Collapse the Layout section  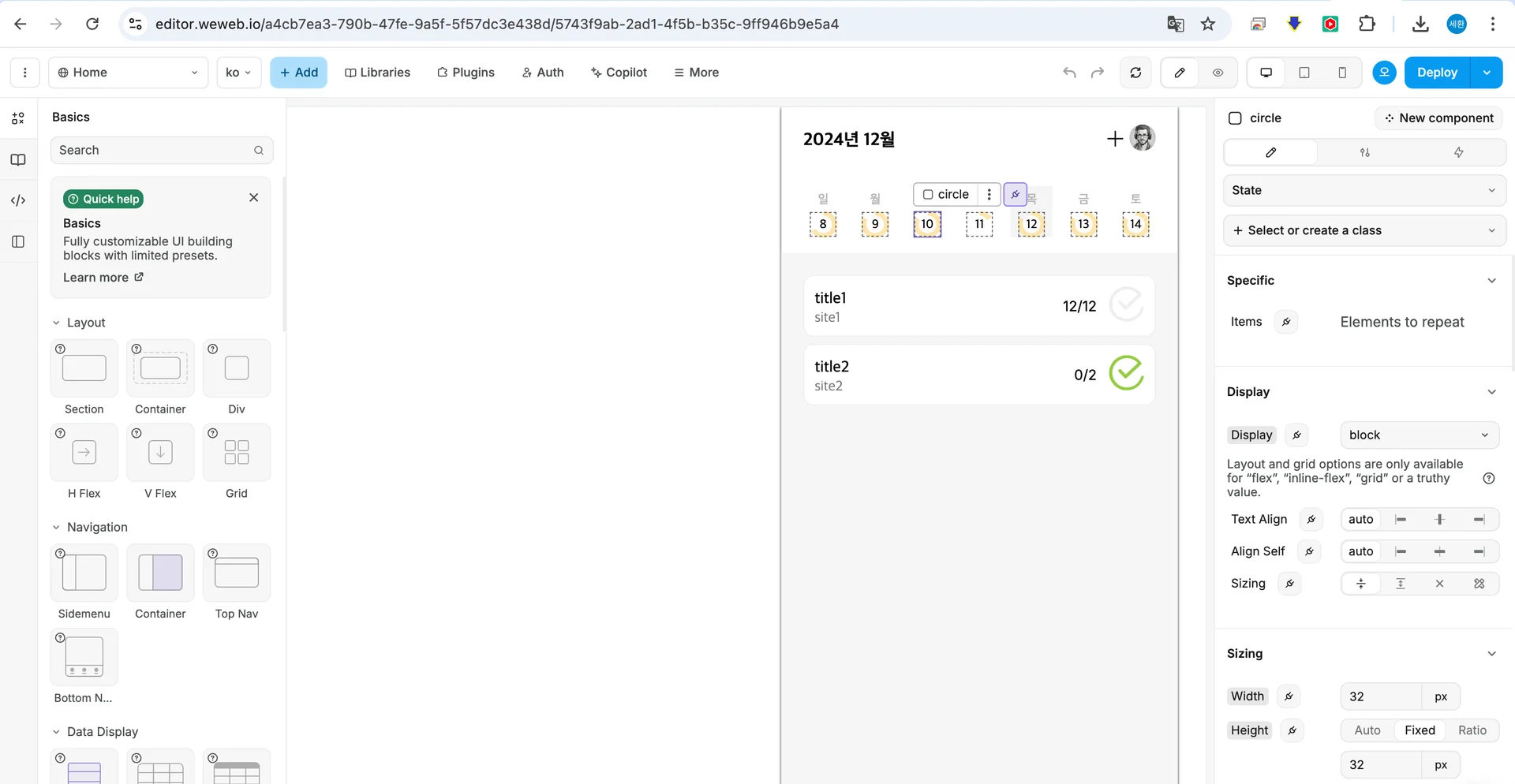click(x=57, y=323)
